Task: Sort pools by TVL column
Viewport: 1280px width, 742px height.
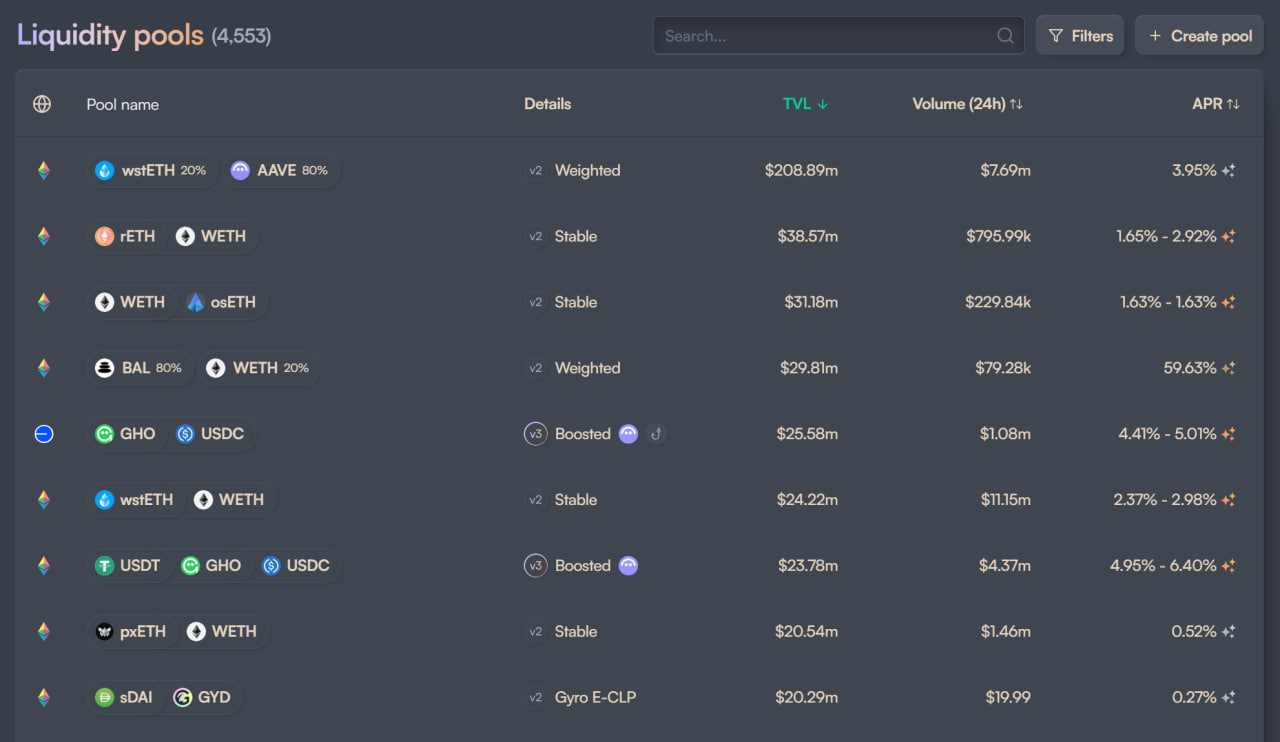Action: point(805,104)
